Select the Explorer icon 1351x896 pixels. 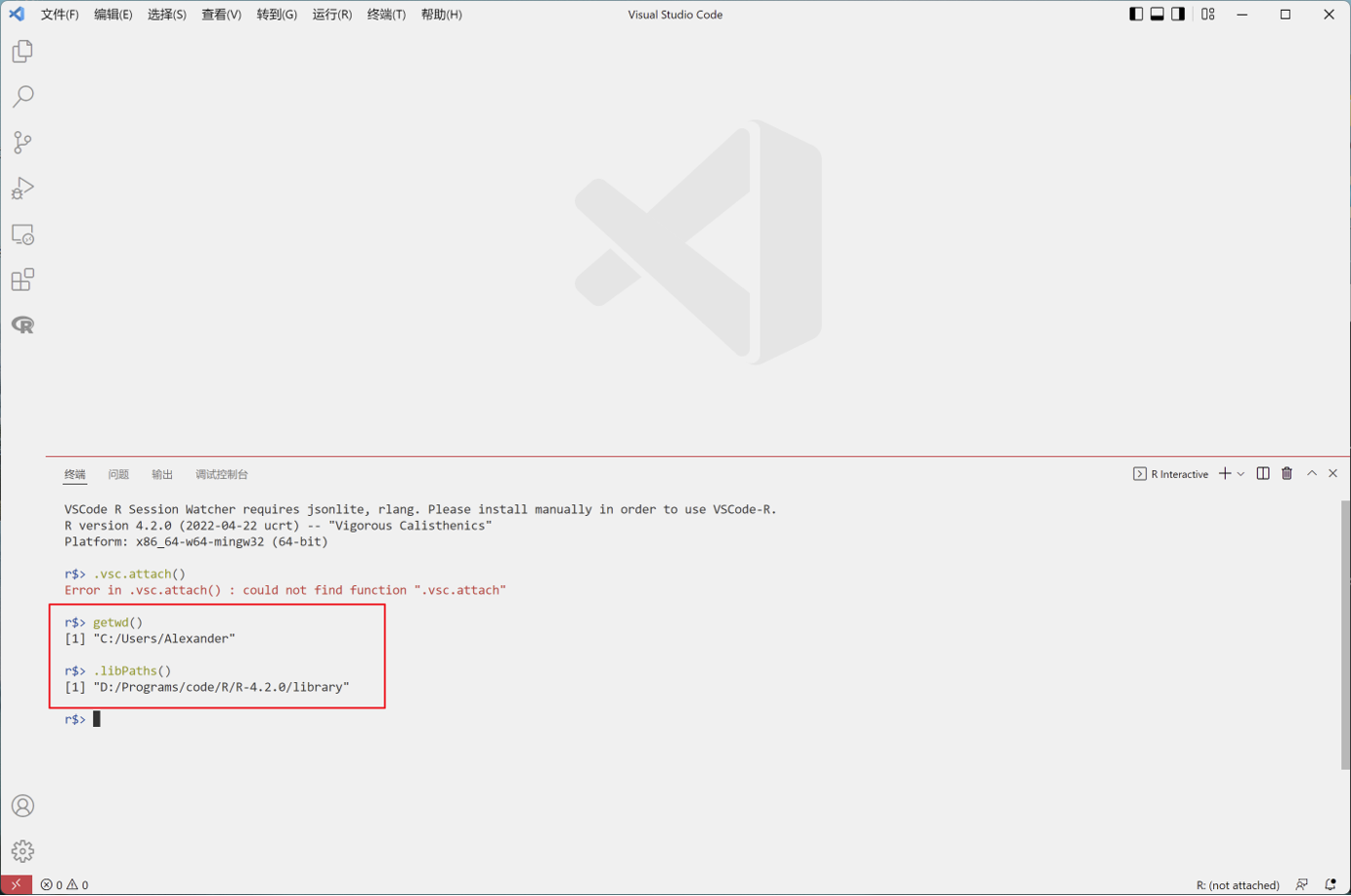point(22,51)
